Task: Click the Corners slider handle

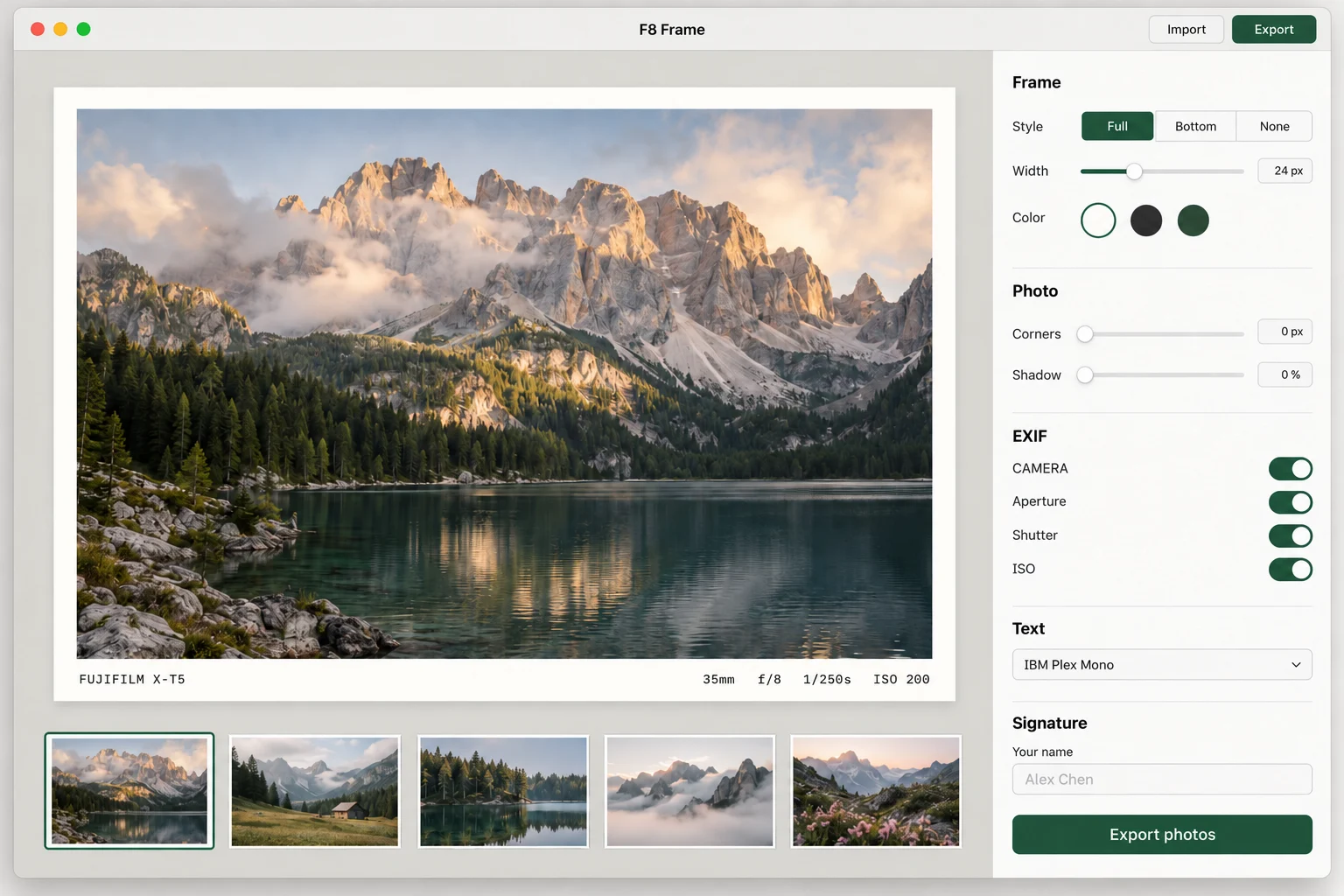Action: (x=1085, y=334)
